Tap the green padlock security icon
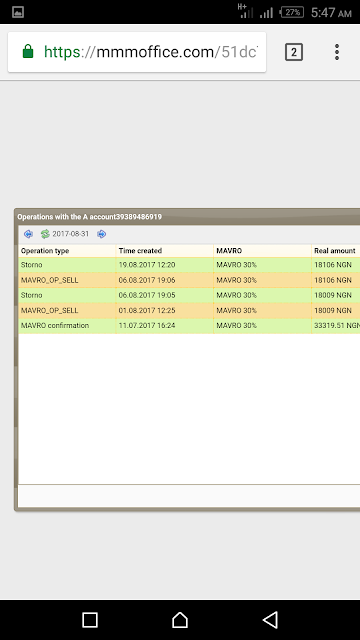Viewport: 360px width, 640px height. (x=28, y=52)
